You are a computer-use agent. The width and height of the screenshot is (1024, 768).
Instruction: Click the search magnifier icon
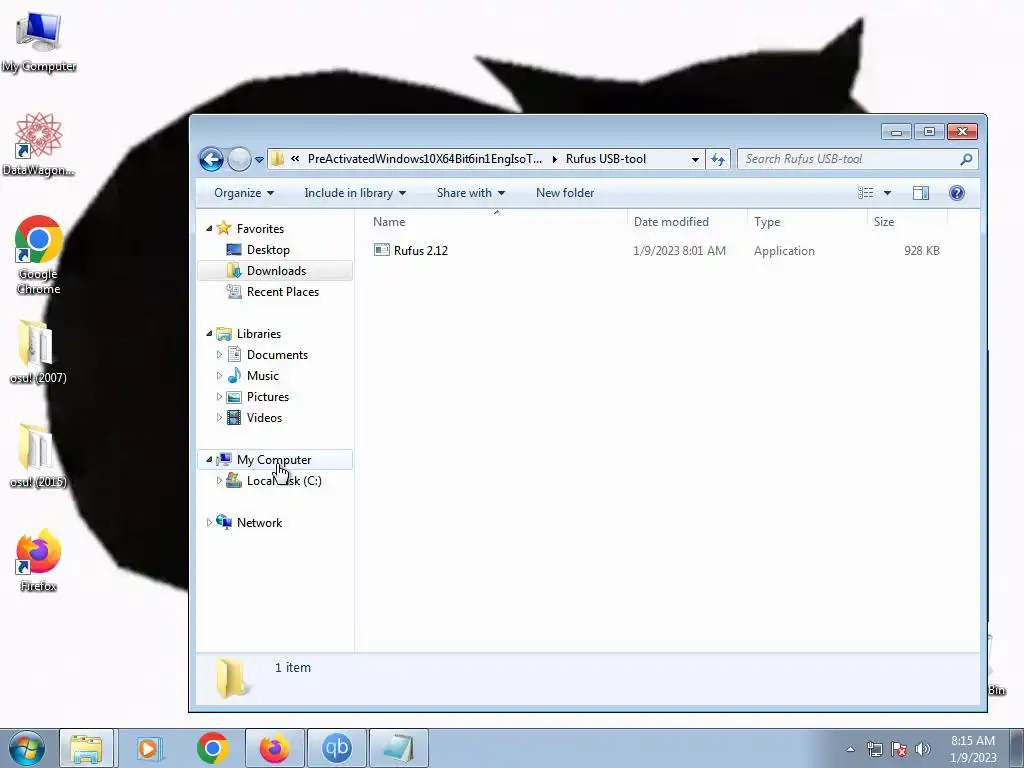(x=966, y=159)
